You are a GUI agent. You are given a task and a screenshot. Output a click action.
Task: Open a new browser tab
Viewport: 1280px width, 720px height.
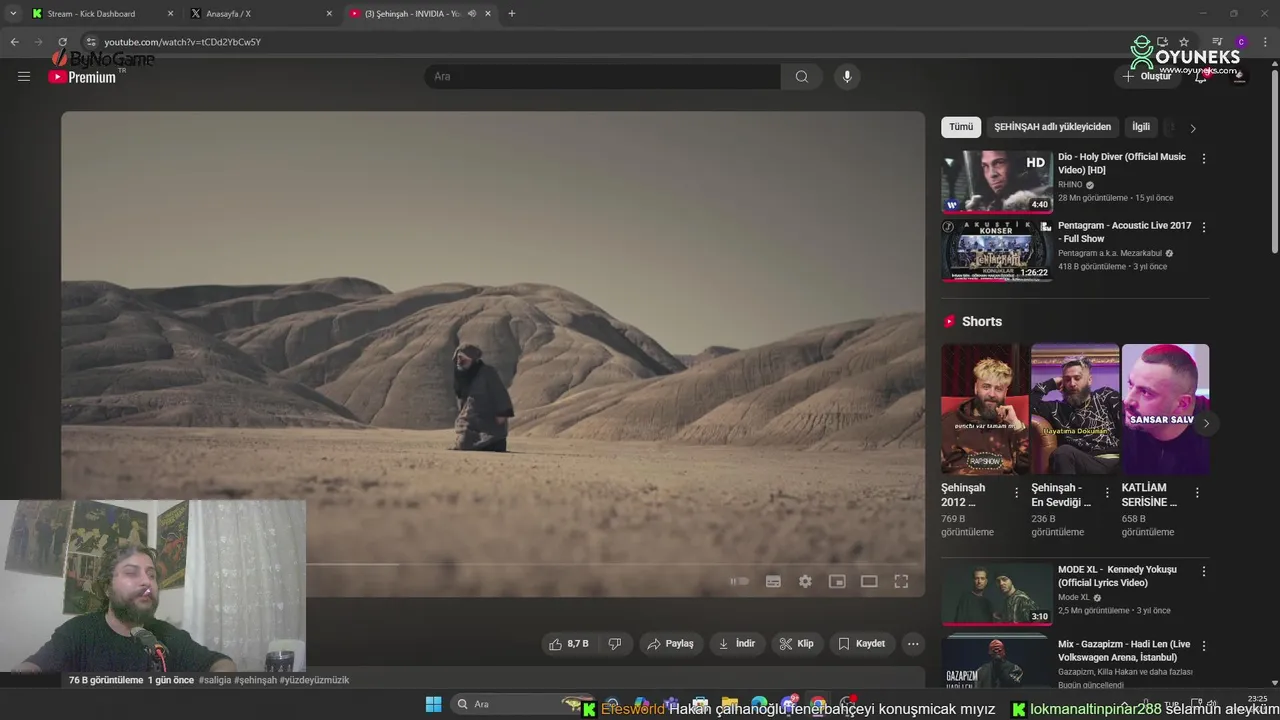tap(512, 14)
